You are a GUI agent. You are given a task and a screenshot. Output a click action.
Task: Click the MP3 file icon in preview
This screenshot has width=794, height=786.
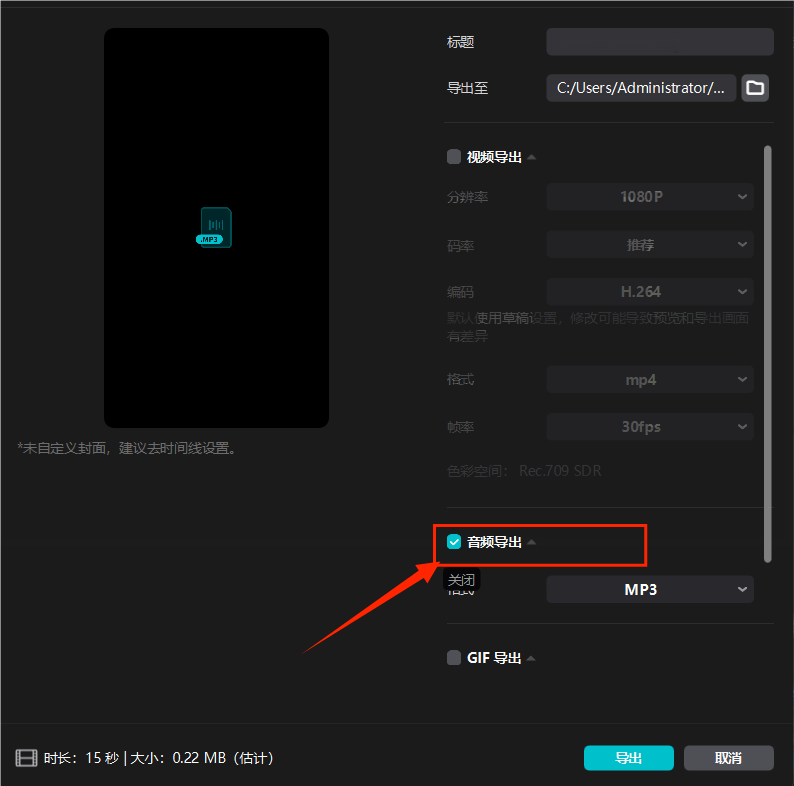(x=215, y=227)
